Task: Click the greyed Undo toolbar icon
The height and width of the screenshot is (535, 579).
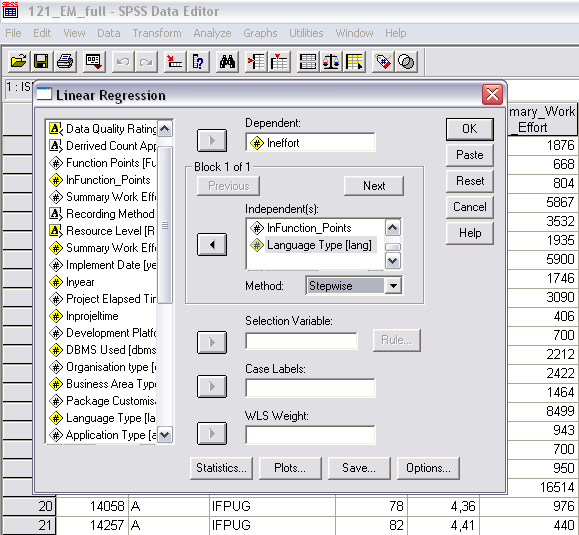Action: pos(123,61)
